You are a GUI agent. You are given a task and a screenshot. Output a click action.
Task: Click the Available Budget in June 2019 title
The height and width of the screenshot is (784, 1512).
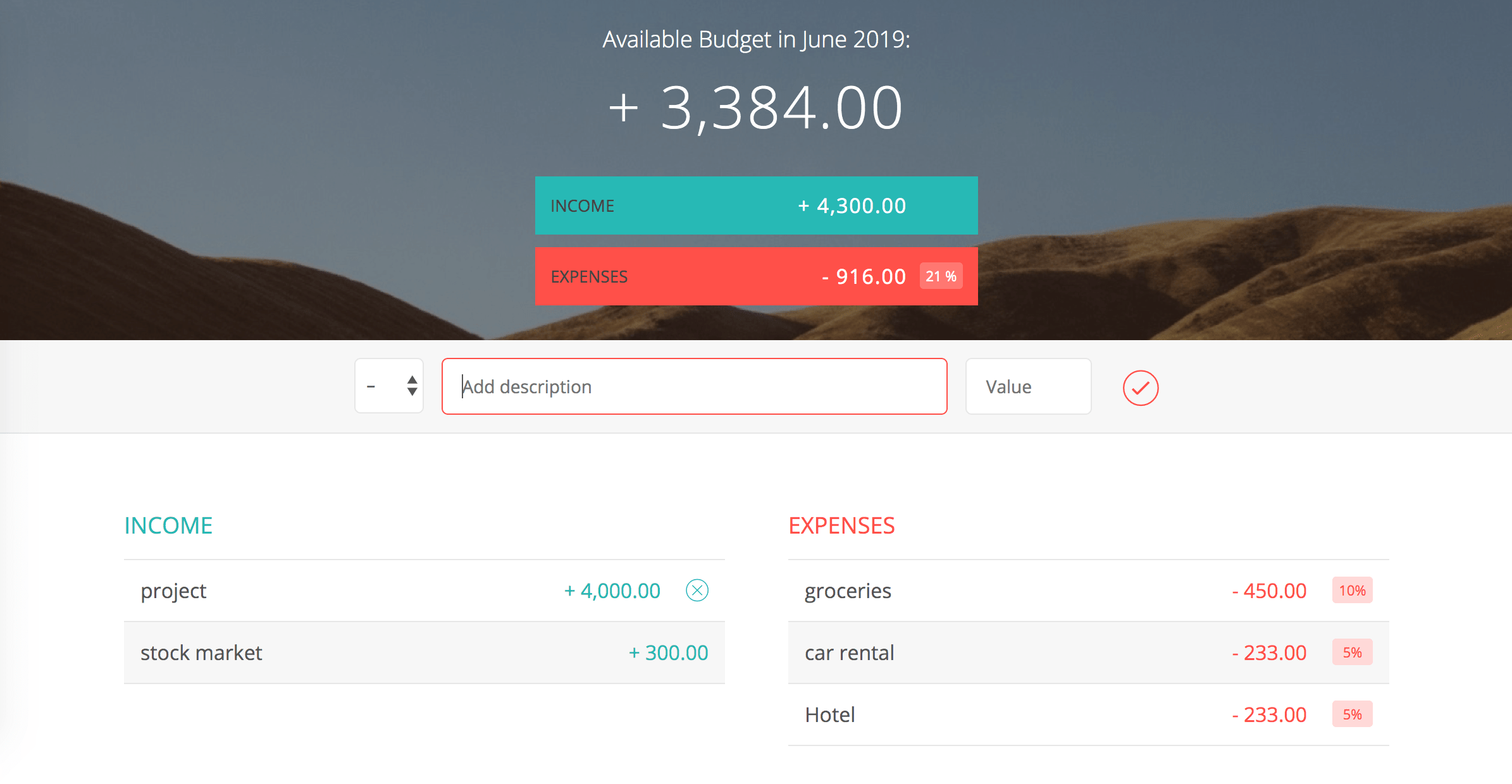click(x=756, y=39)
